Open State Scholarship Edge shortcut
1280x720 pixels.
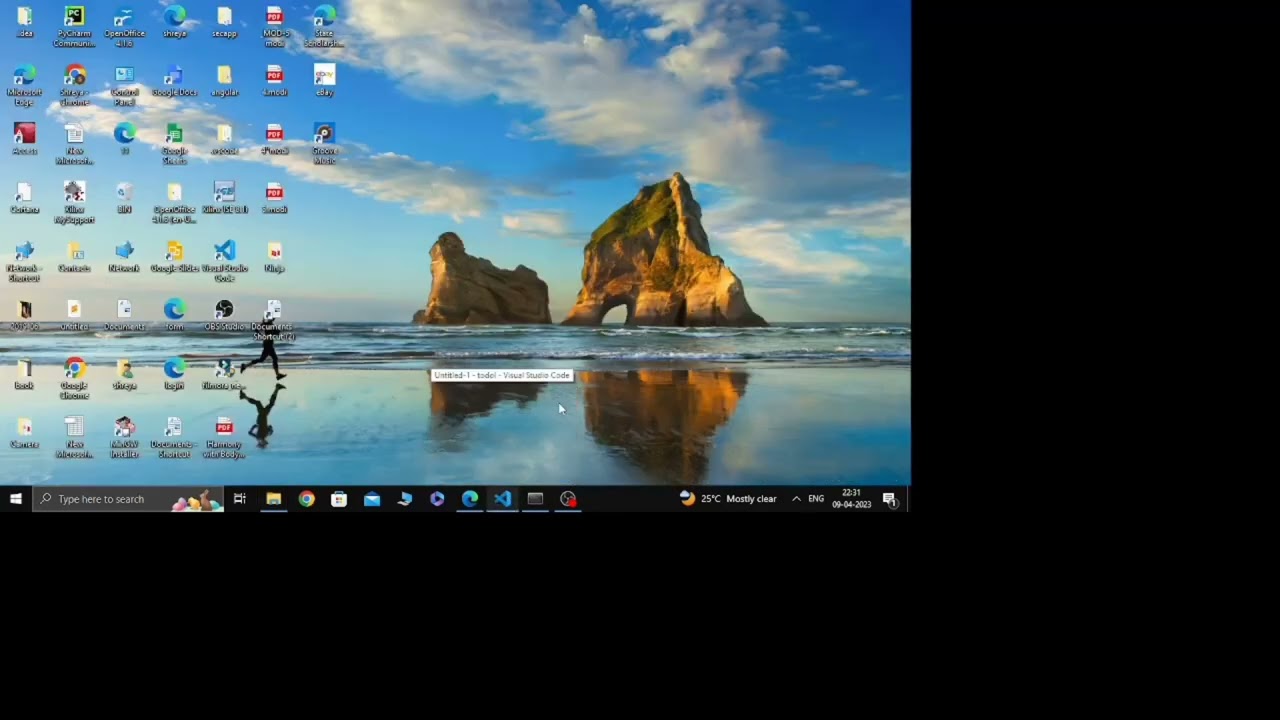(x=324, y=26)
